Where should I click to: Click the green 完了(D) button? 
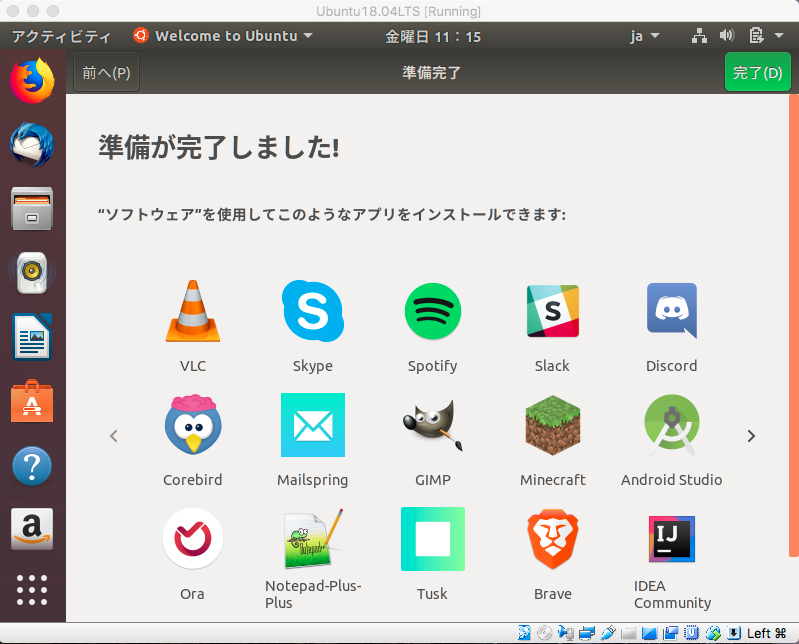[x=758, y=72]
